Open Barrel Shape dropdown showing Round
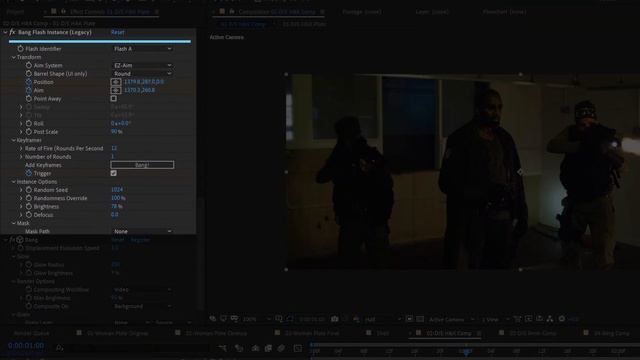 click(142, 73)
